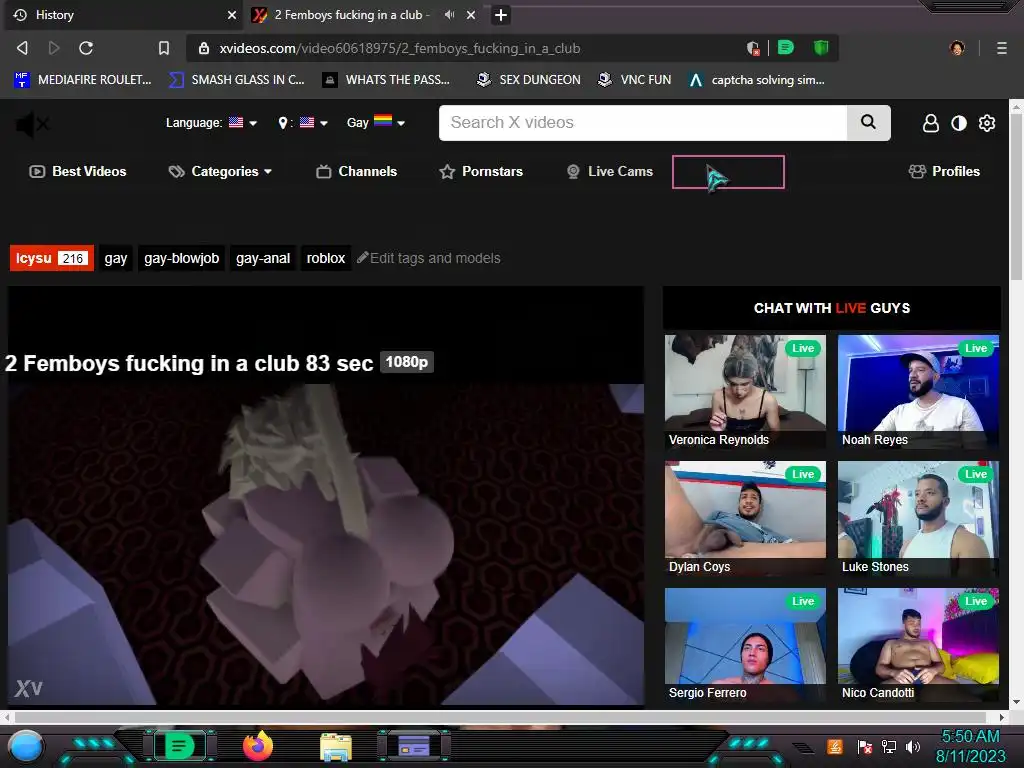
Task: Click the Search X videos field
Action: point(643,123)
